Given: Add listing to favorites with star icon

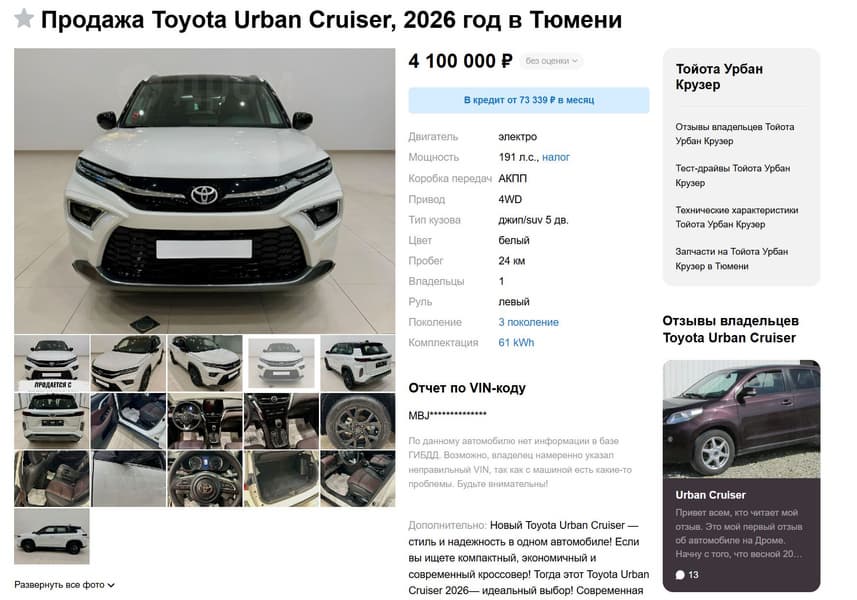Looking at the screenshot, I should pyautogui.click(x=24, y=19).
